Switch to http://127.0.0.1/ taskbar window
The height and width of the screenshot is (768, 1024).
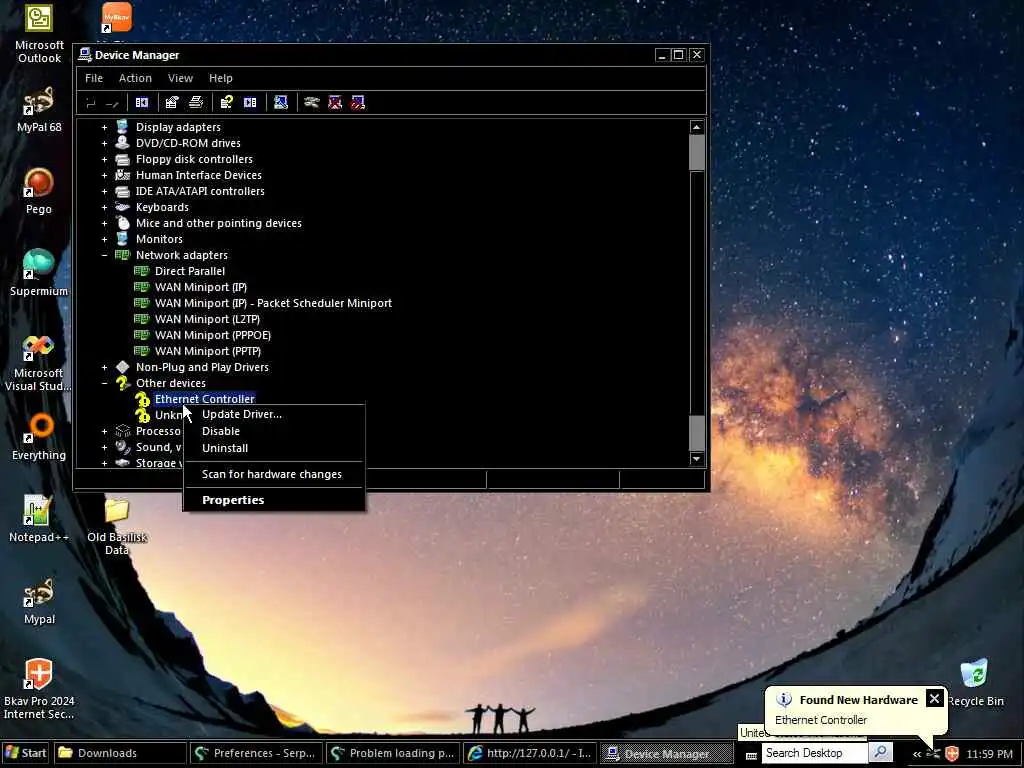(x=530, y=753)
